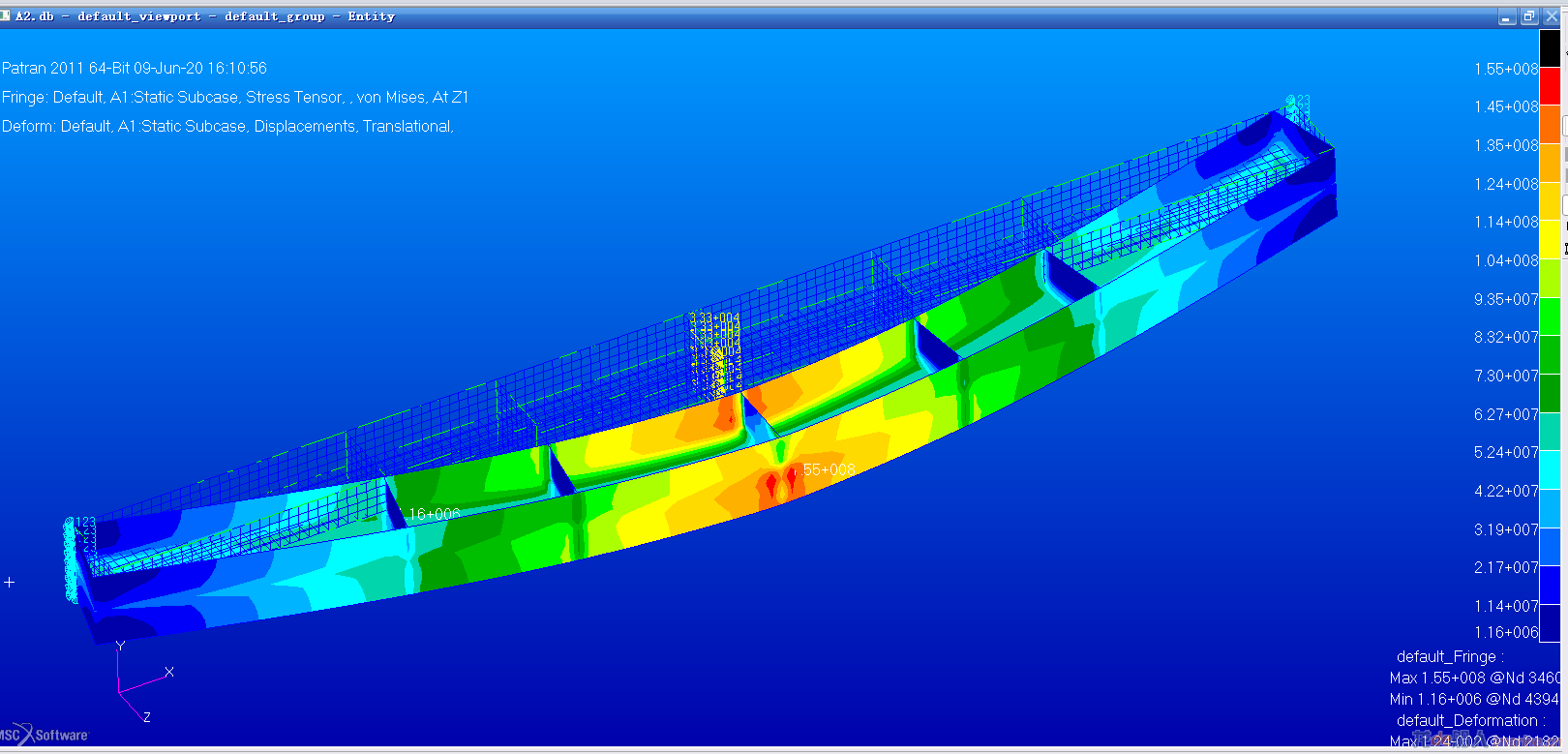The image size is (1568, 754).
Task: Click the 4.22+007 legend value
Action: (1506, 491)
